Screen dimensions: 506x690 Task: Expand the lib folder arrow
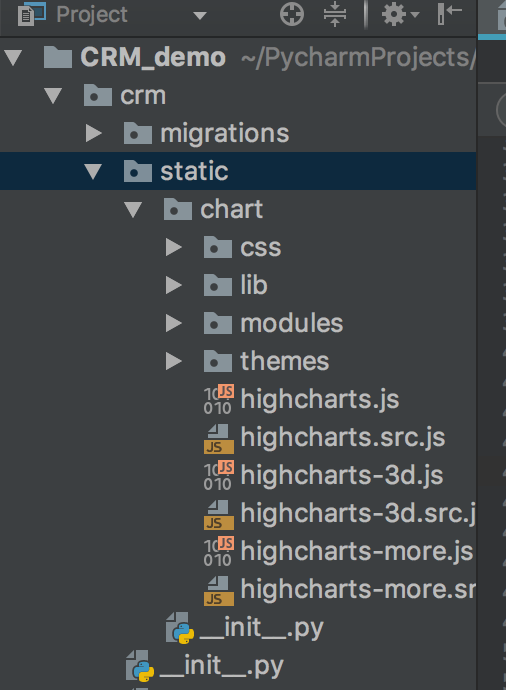pos(174,285)
